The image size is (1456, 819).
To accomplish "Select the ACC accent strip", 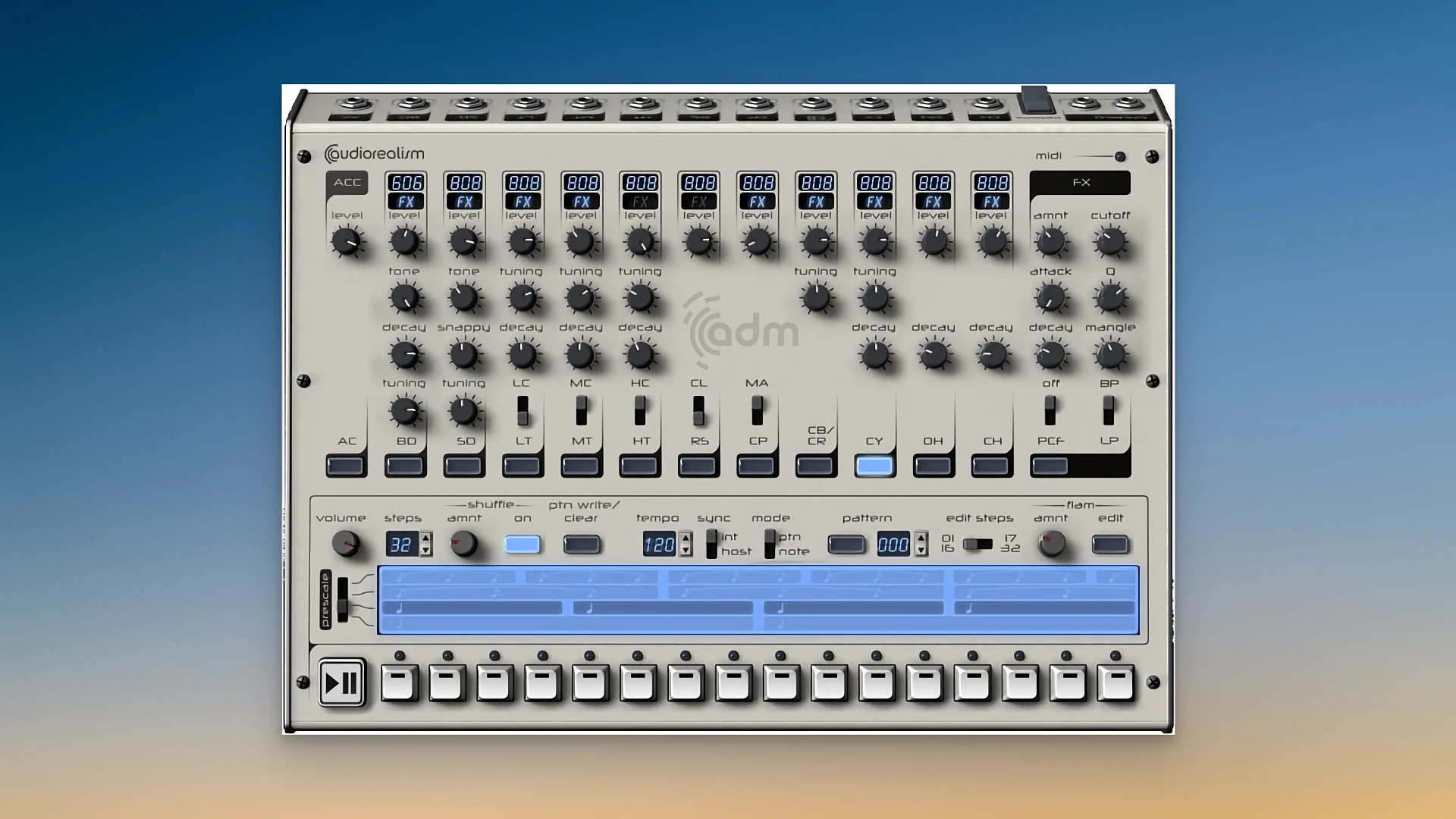I will tap(347, 182).
